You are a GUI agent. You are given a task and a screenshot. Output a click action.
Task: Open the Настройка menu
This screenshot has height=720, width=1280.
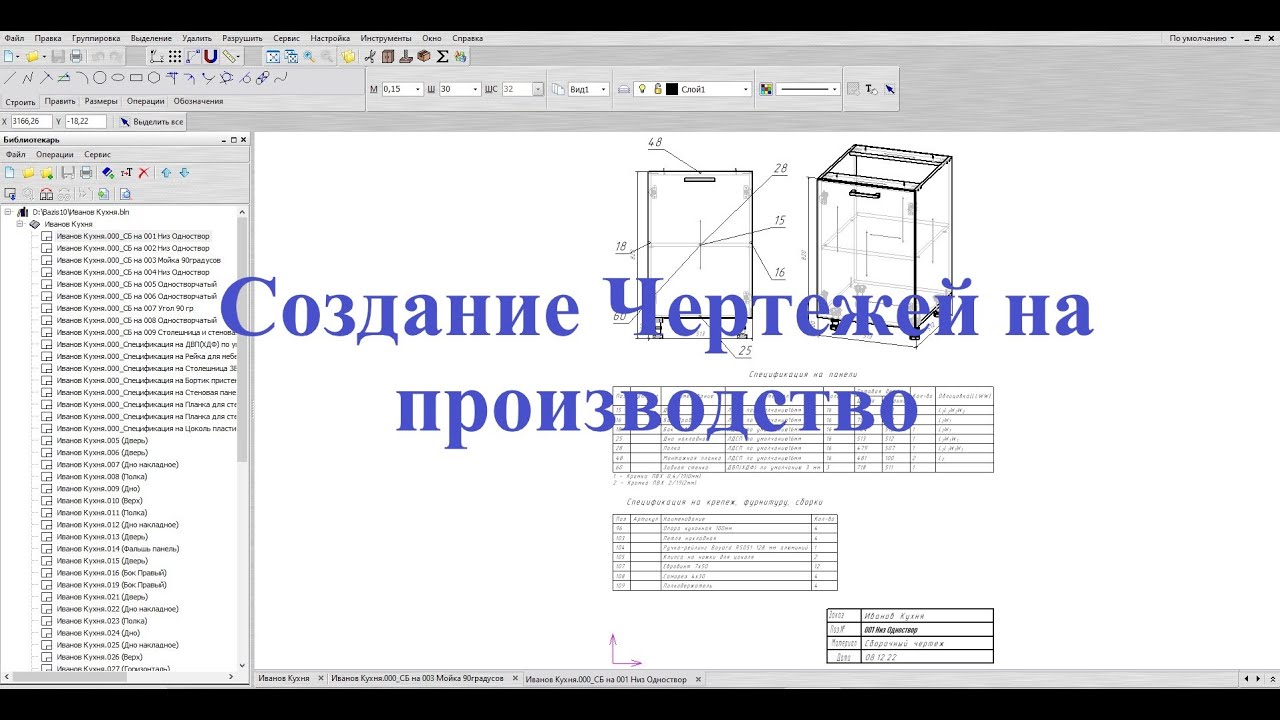click(x=330, y=38)
